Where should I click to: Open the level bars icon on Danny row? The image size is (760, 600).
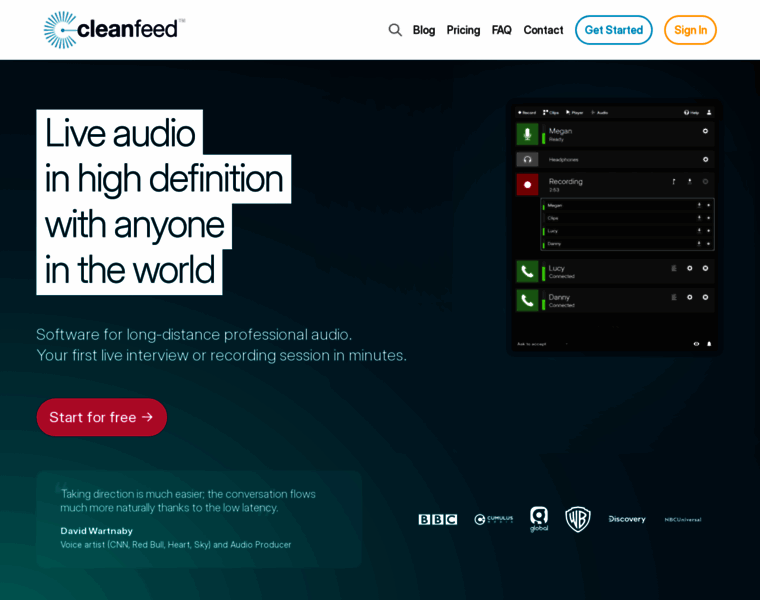[674, 297]
